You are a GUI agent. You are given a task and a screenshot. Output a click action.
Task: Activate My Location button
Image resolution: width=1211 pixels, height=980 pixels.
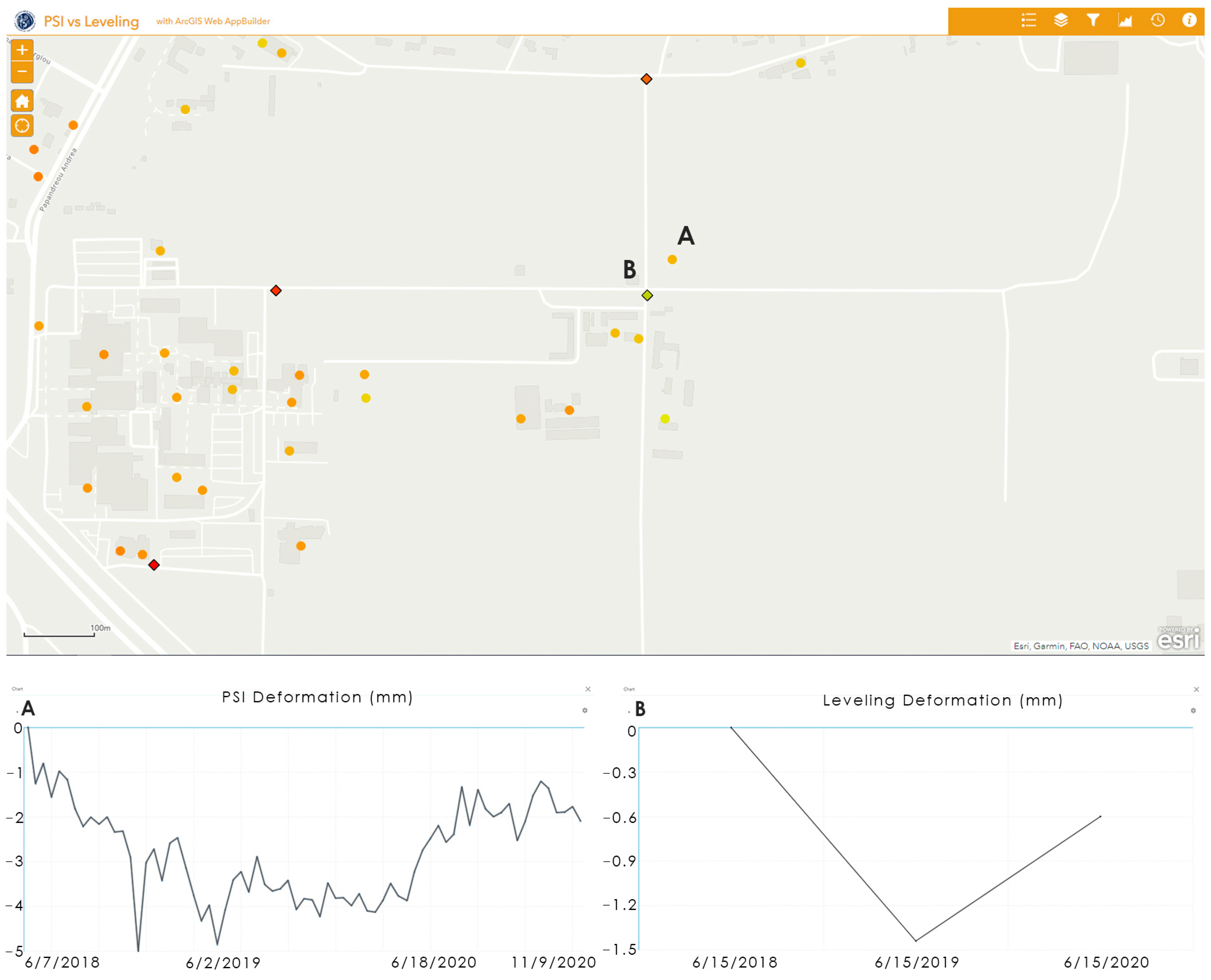pos(22,125)
